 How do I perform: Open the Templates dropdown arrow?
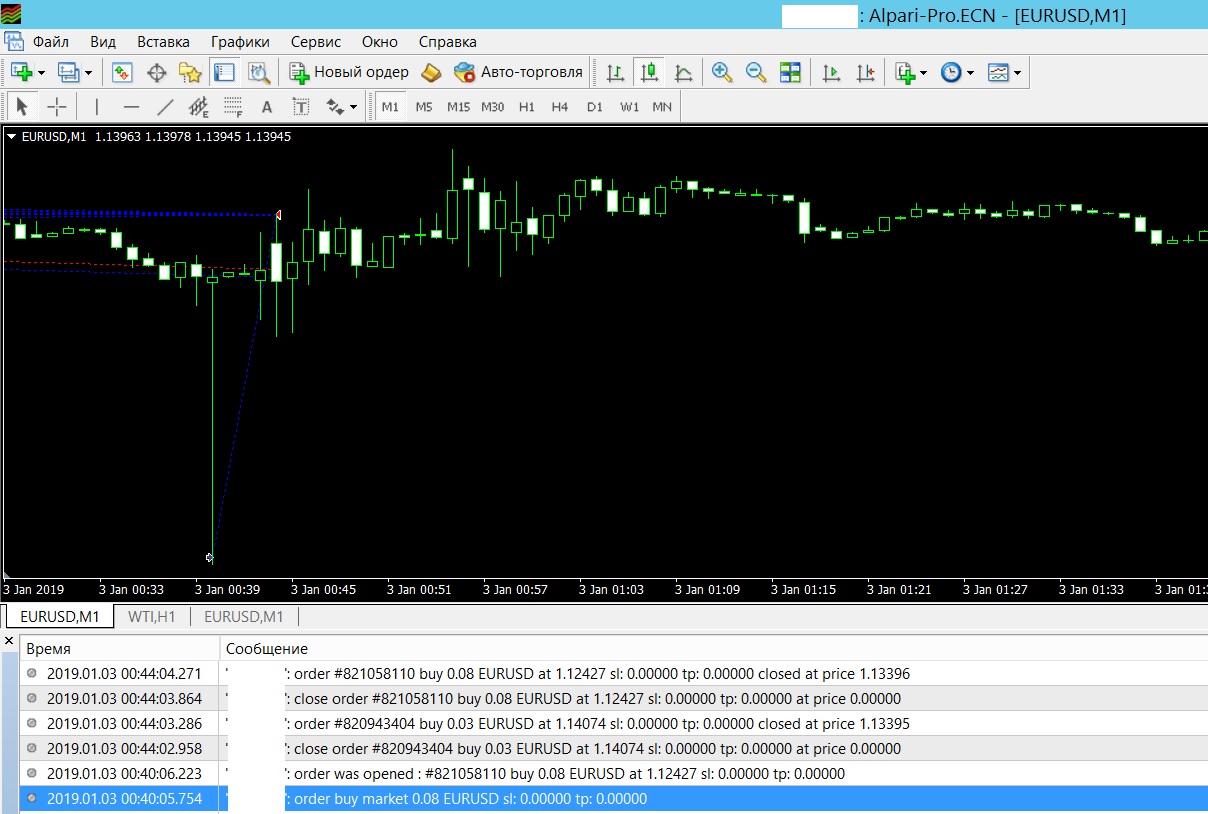coord(1017,73)
